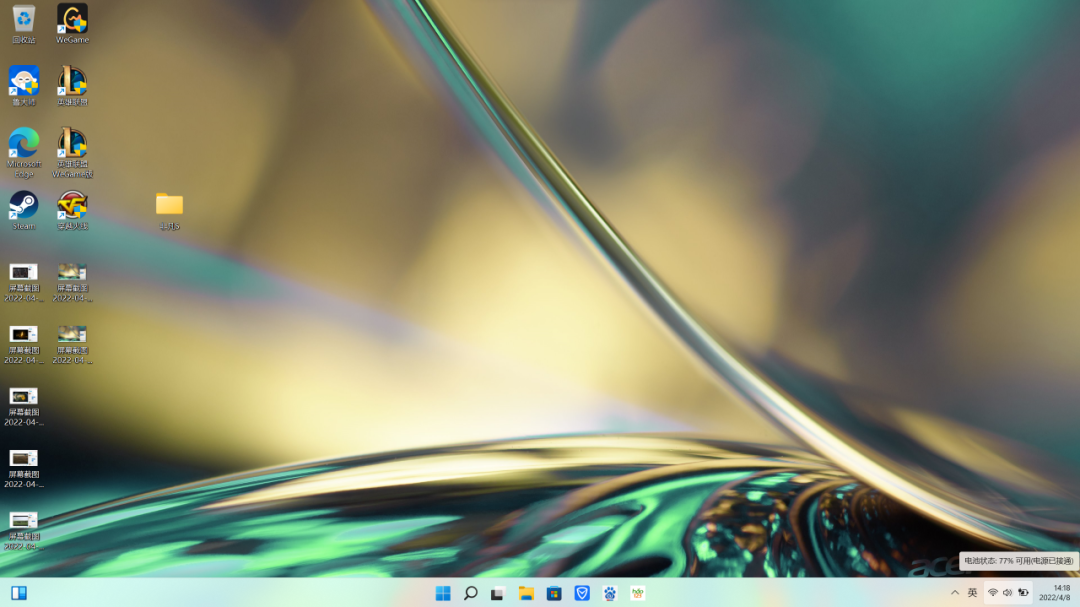Open Wi-Fi network quick settings icon

(x=993, y=593)
